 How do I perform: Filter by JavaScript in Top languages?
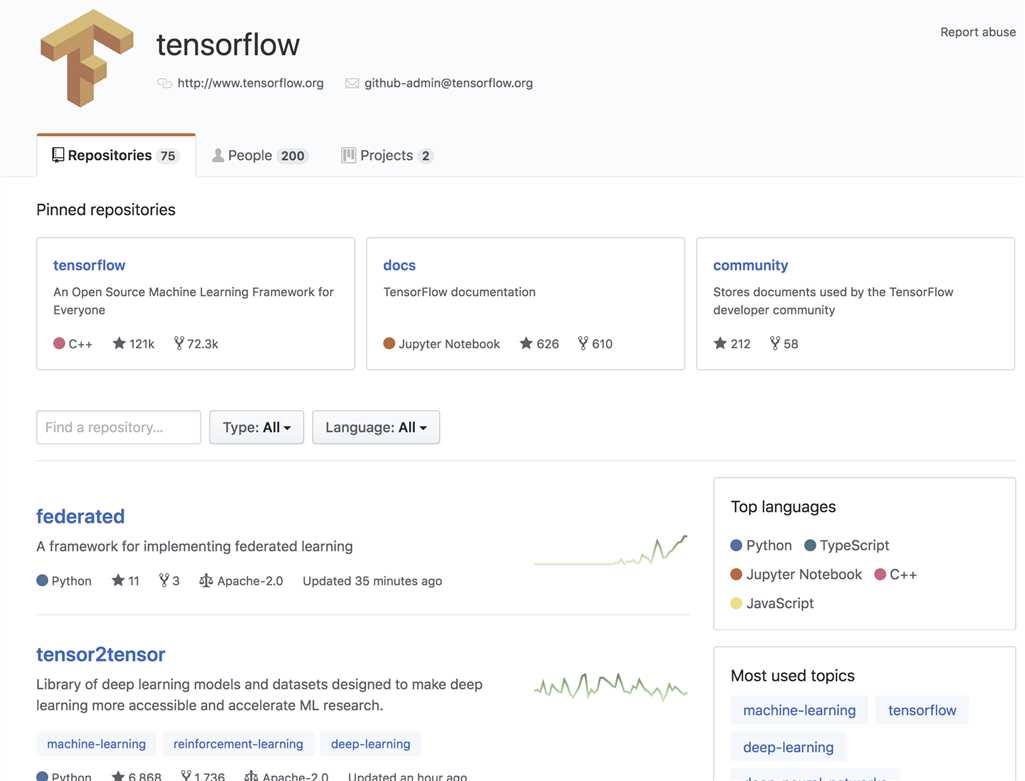tap(772, 603)
